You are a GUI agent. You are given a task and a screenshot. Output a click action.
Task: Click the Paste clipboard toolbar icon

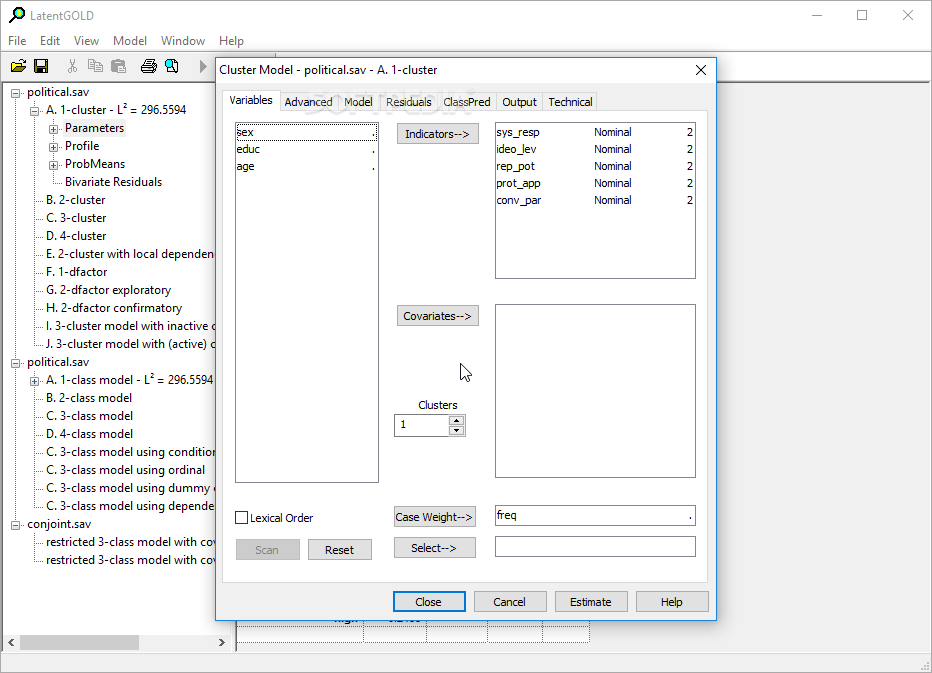119,66
